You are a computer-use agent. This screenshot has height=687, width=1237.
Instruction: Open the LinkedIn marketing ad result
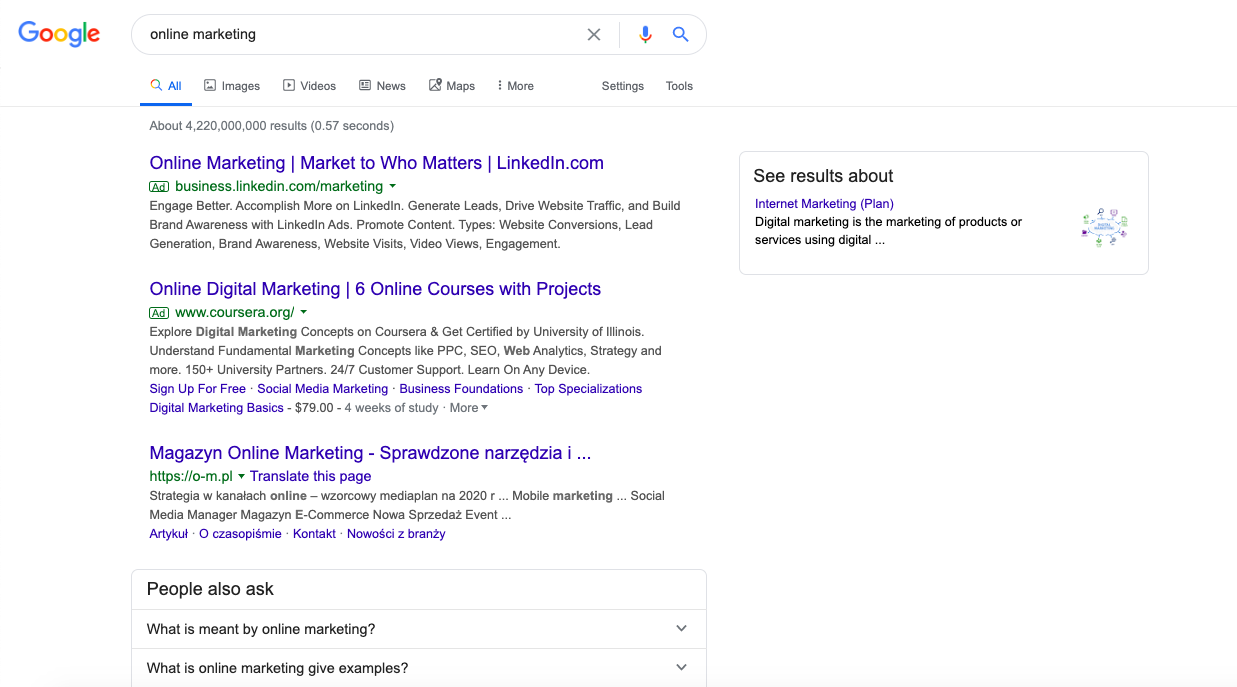(375, 163)
